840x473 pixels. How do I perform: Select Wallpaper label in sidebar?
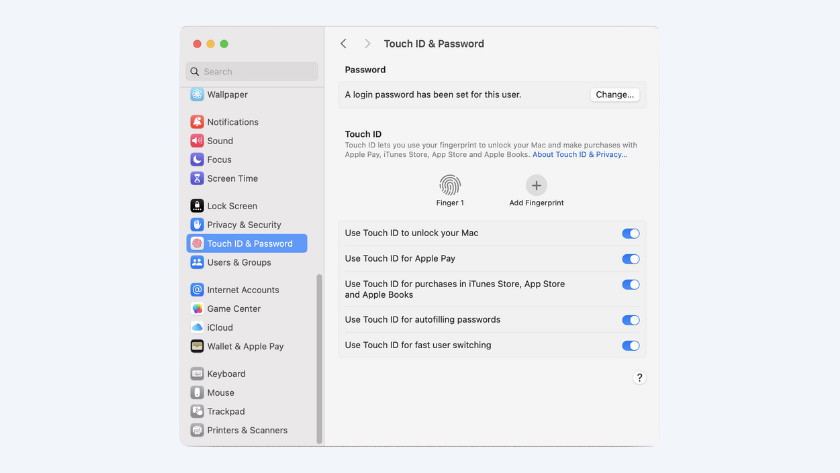click(227, 94)
